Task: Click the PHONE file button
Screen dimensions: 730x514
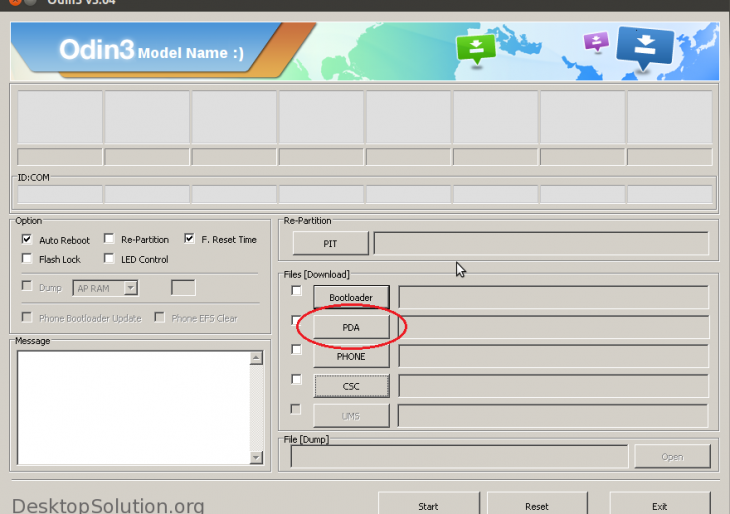Action: coord(351,357)
